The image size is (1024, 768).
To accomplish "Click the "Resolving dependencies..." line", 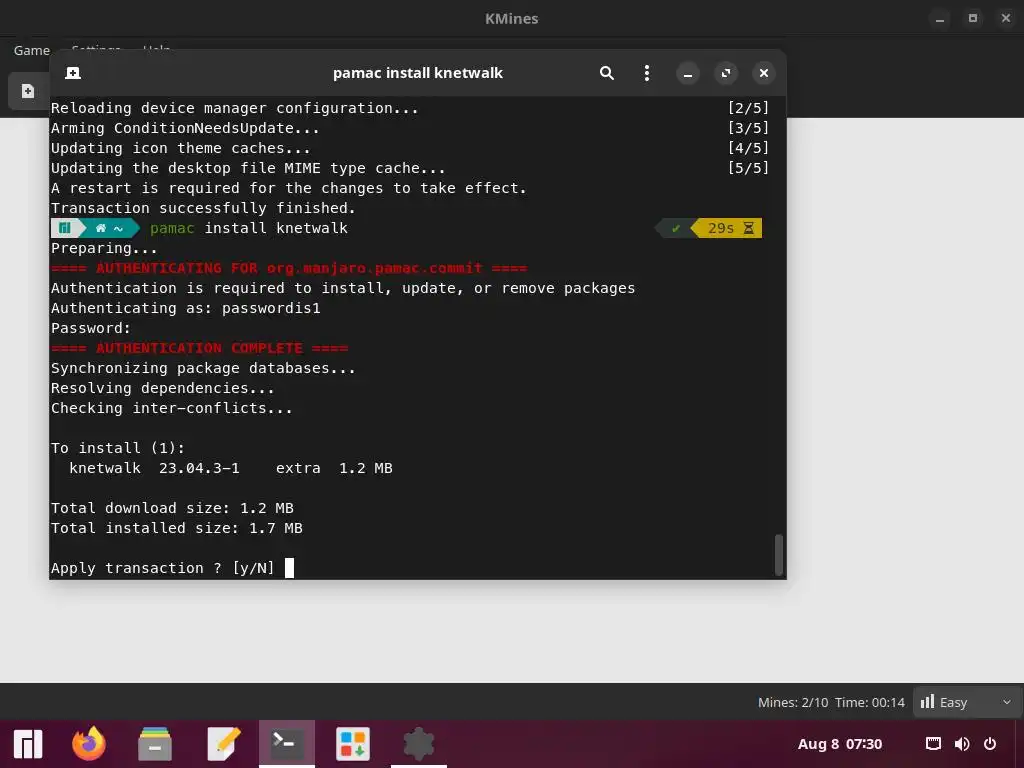I will tap(163, 389).
